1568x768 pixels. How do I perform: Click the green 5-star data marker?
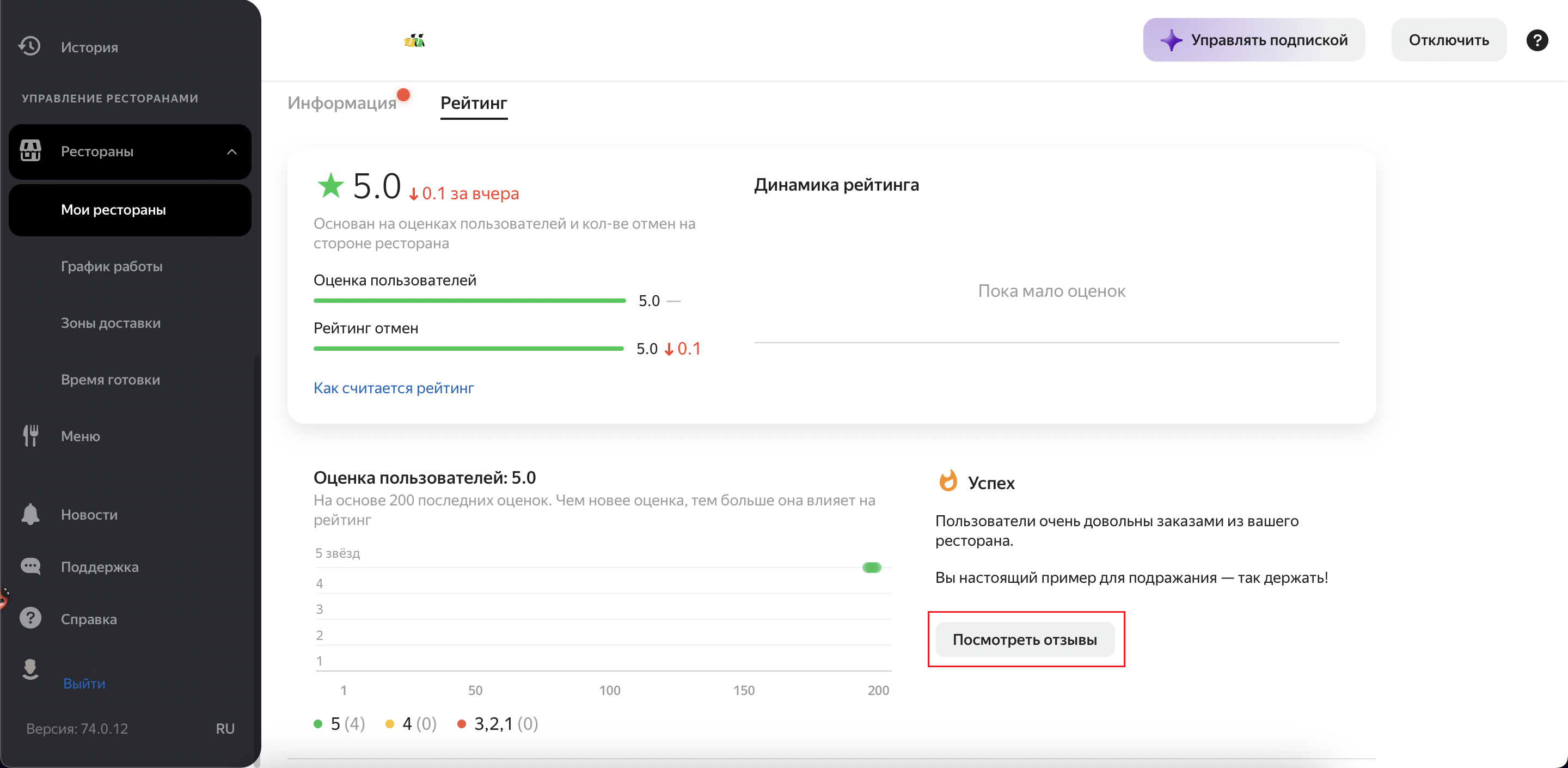pyautogui.click(x=872, y=568)
